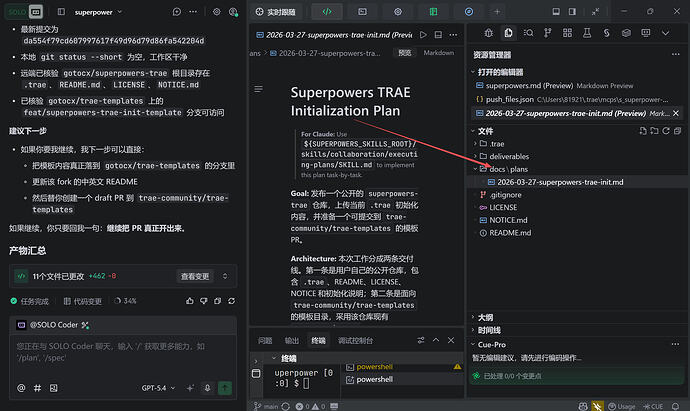
Task: Add a new tool tab
Action: point(497,12)
